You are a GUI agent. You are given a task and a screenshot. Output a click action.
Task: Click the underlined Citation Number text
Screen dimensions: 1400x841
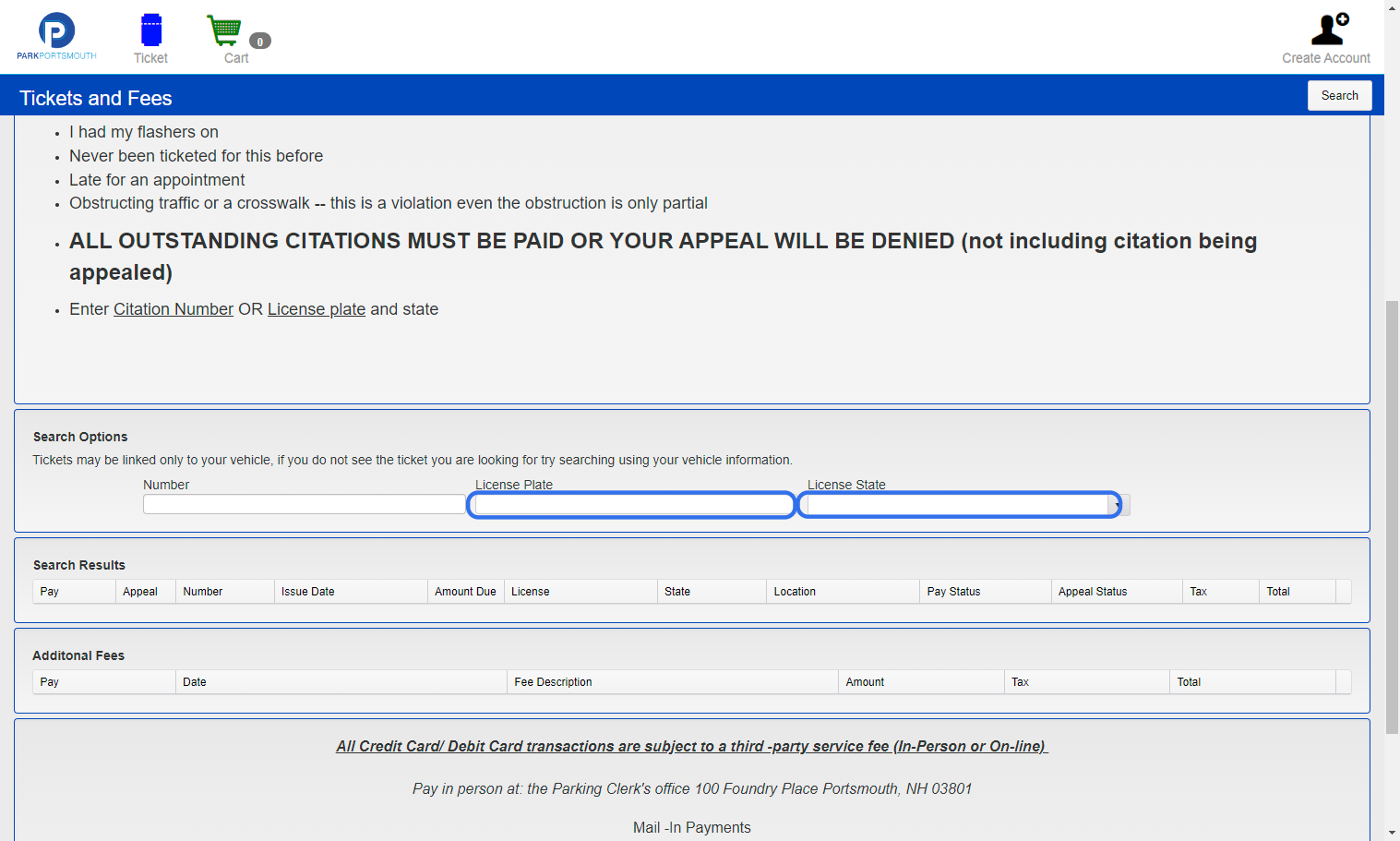pyautogui.click(x=174, y=309)
